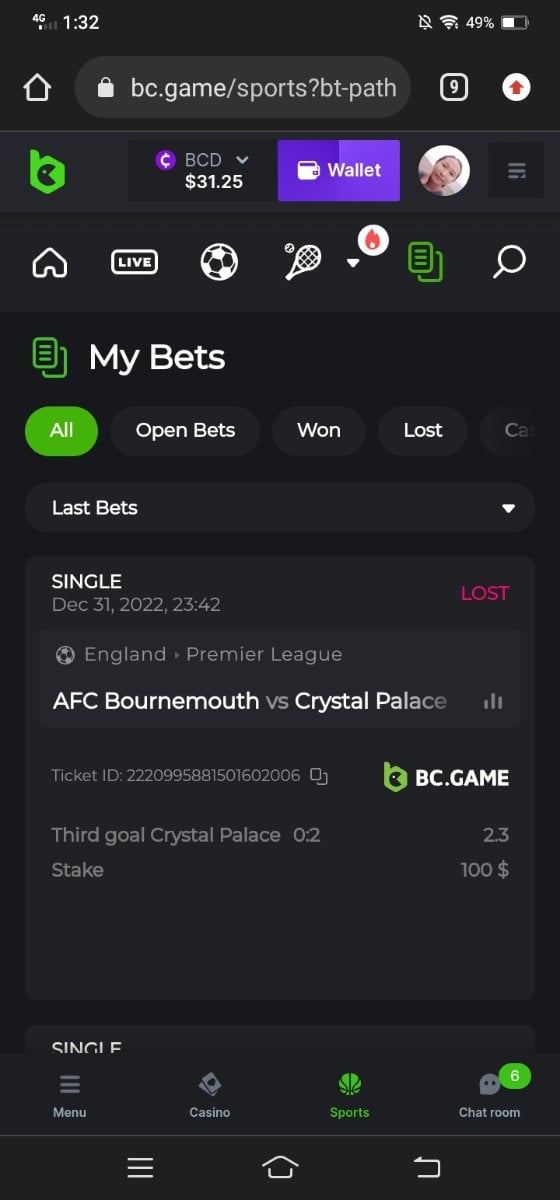Viewport: 560px width, 1200px height.
Task: Open the search magnifier icon
Action: (x=509, y=263)
